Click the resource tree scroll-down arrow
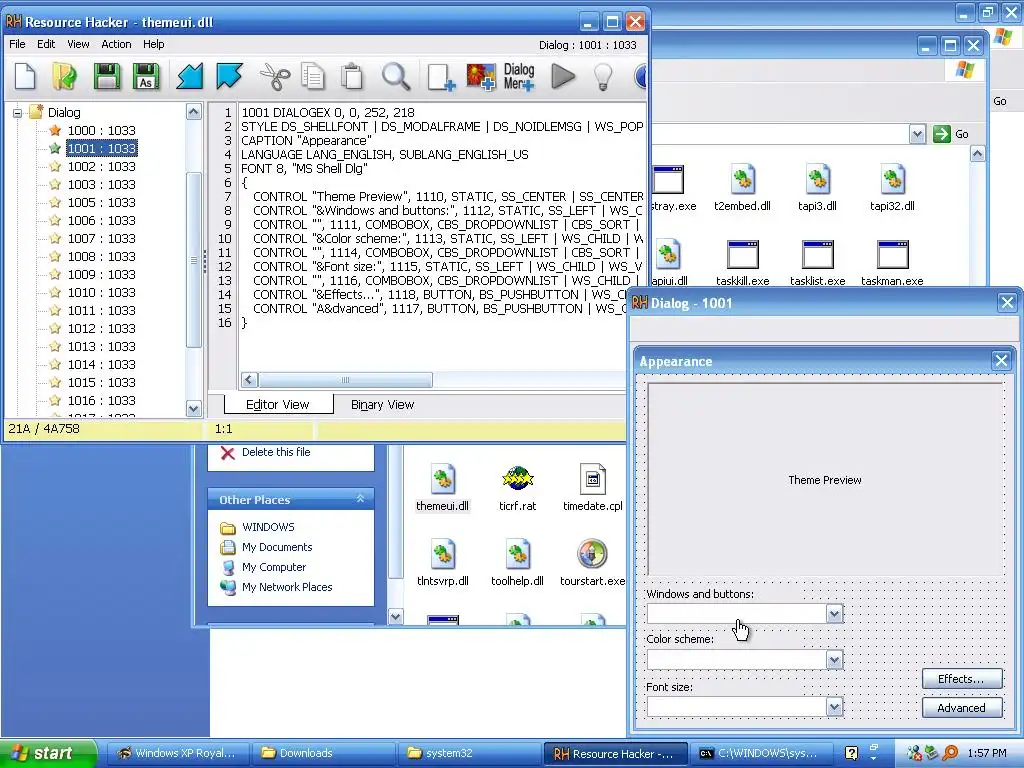 point(193,409)
